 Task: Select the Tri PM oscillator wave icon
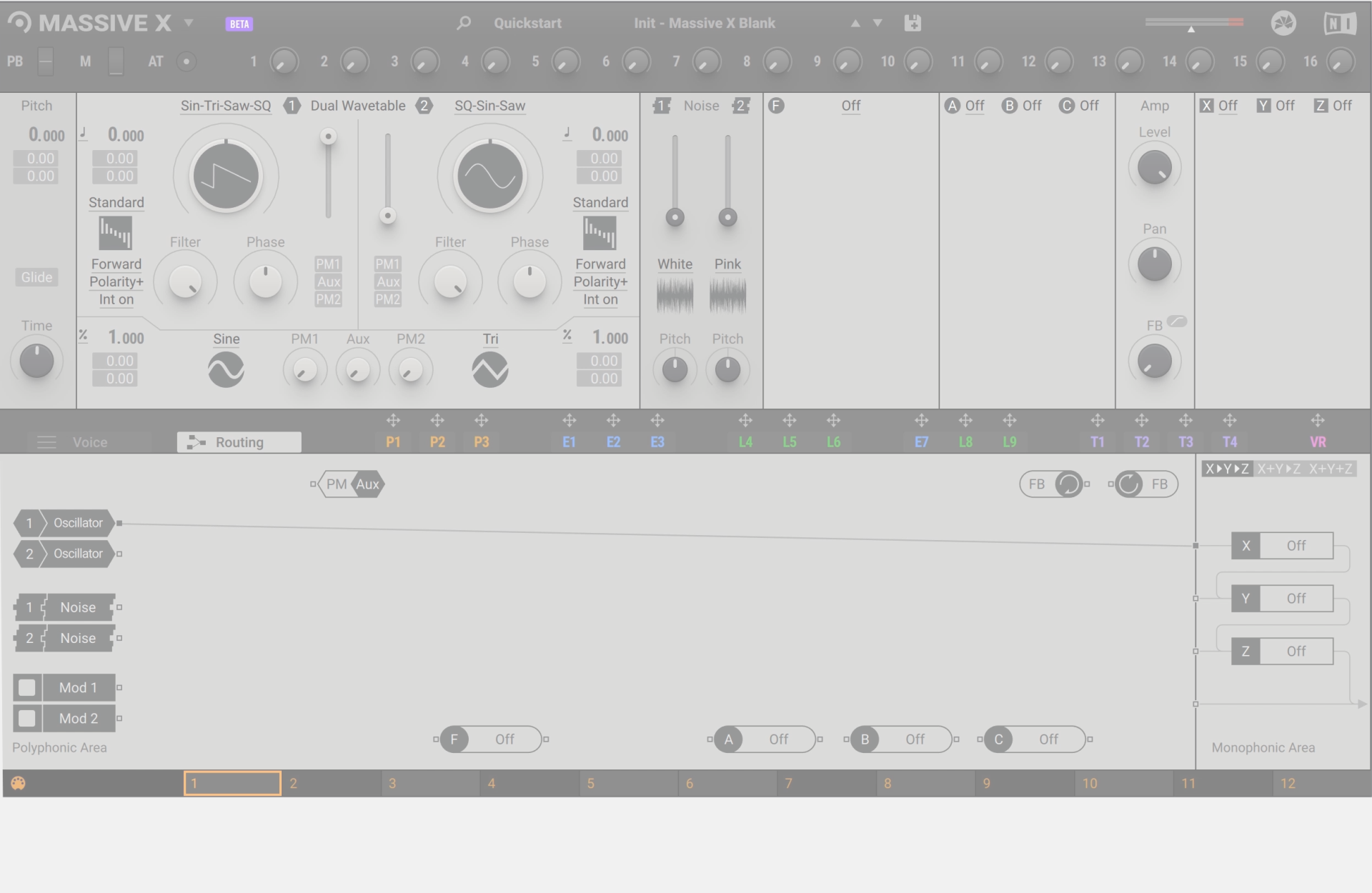(490, 369)
